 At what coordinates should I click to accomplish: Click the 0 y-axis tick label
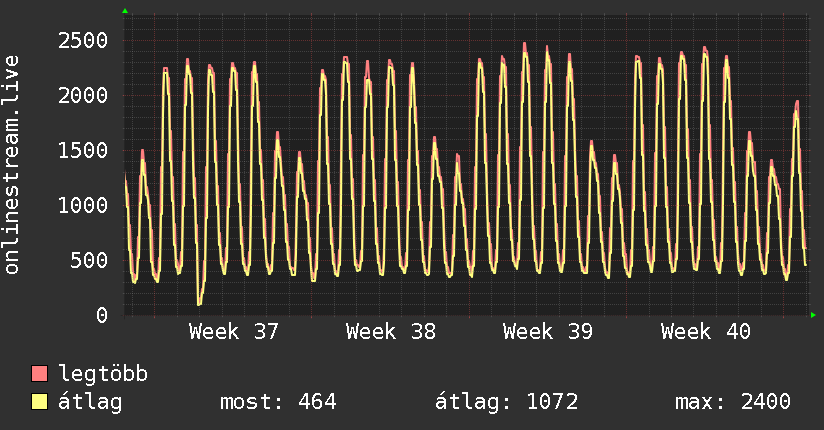tap(102, 315)
